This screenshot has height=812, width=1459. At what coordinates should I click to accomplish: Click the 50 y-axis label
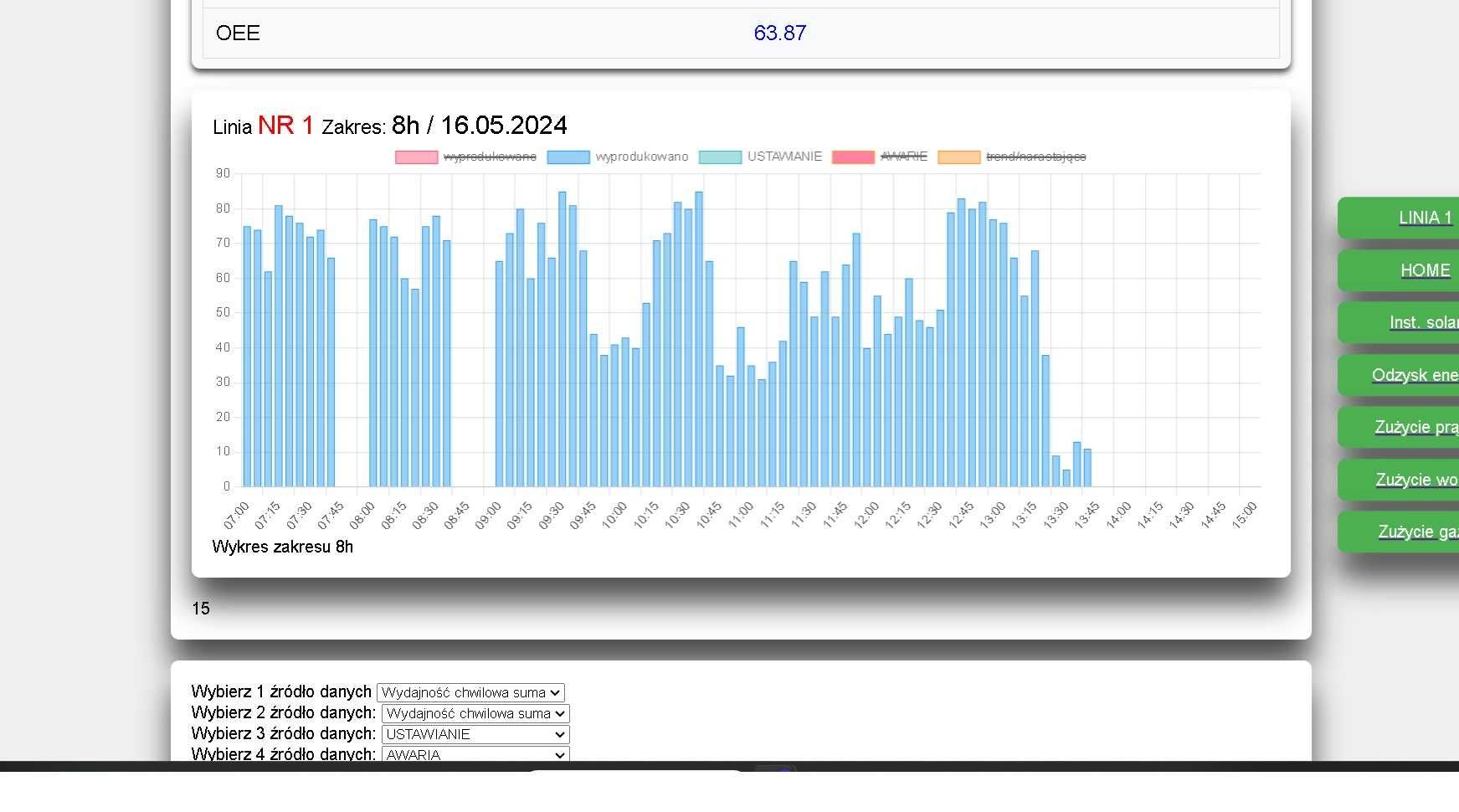click(223, 312)
